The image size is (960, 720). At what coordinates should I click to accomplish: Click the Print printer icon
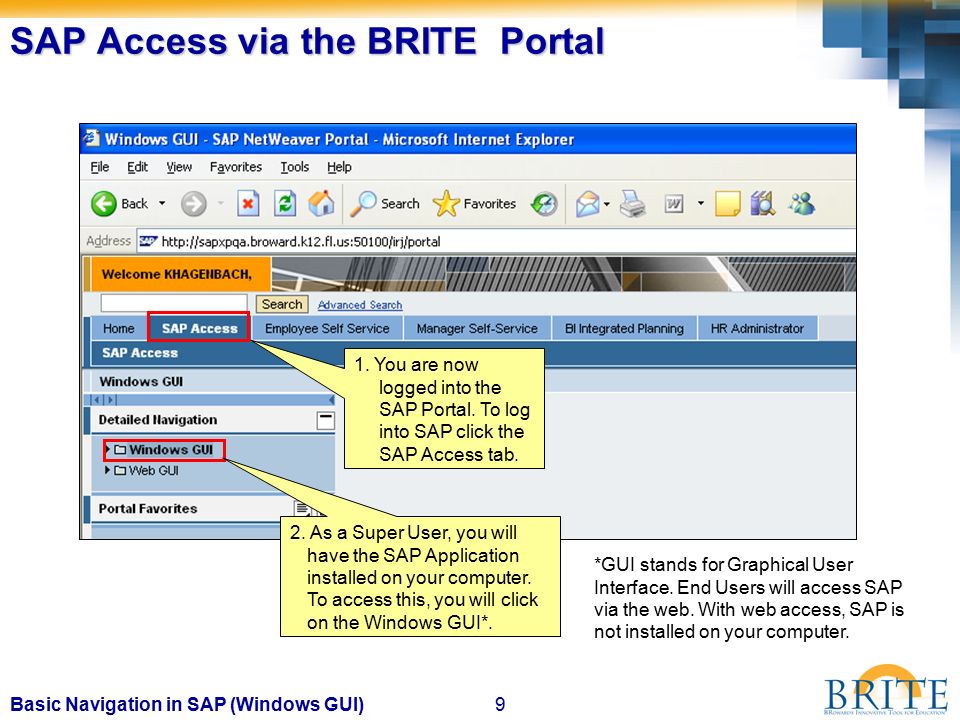tap(632, 204)
